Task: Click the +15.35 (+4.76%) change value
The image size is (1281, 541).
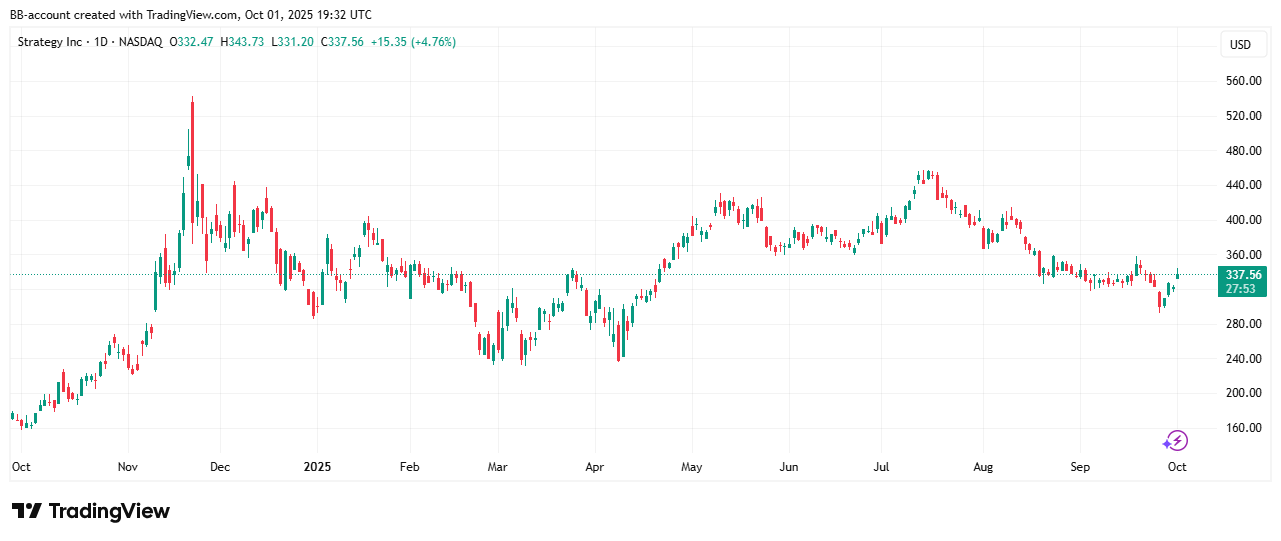Action: 413,42
